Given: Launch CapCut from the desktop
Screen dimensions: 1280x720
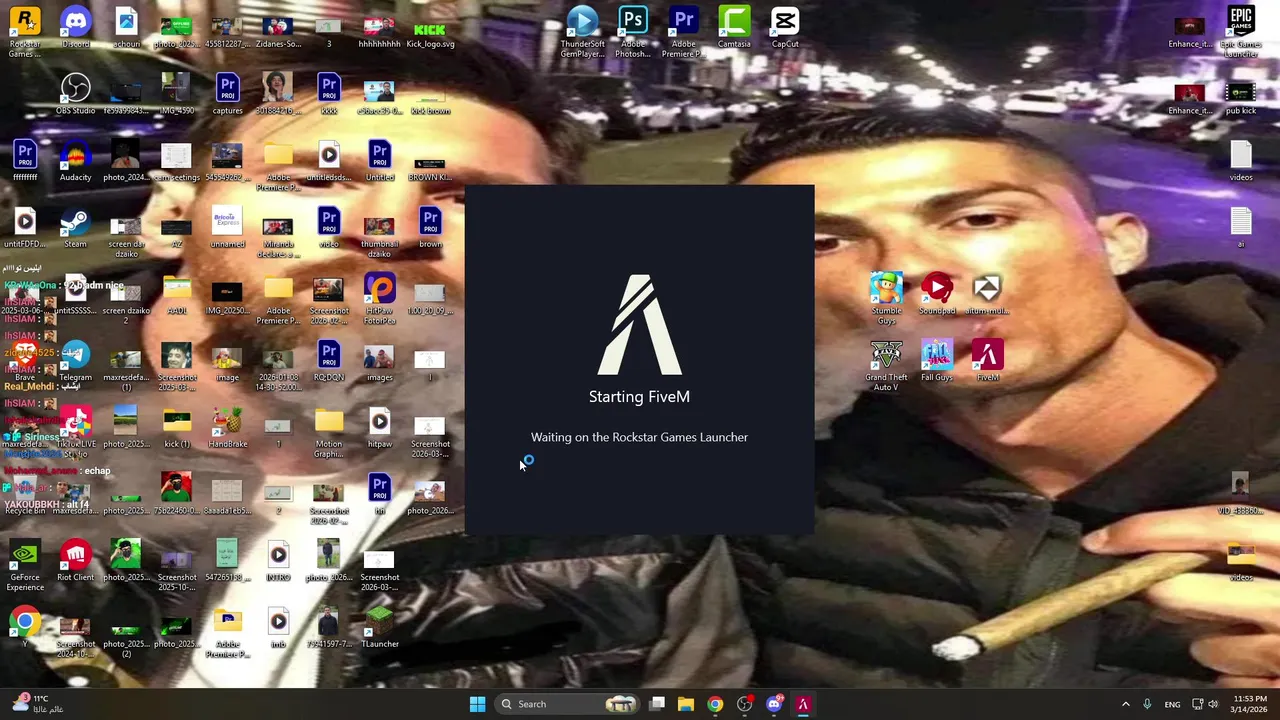Looking at the screenshot, I should coord(785,28).
